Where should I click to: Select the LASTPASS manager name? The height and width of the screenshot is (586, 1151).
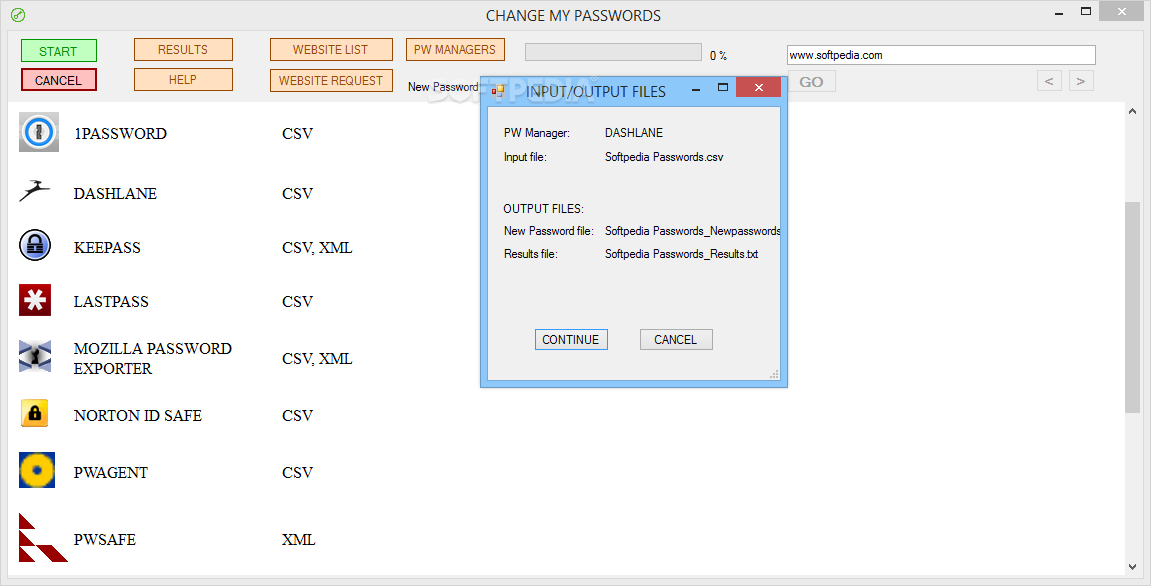tap(111, 301)
